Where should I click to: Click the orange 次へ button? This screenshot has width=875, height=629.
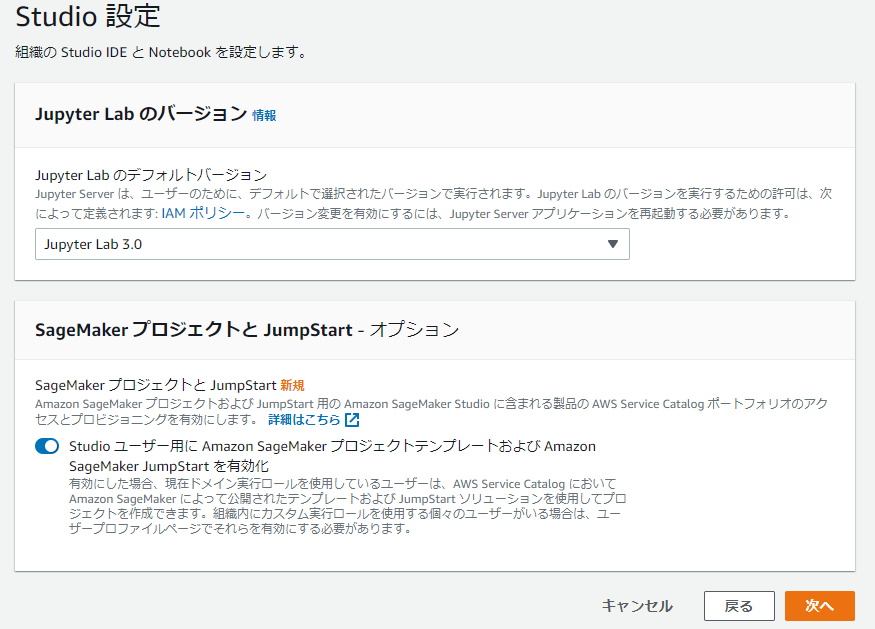point(819,606)
